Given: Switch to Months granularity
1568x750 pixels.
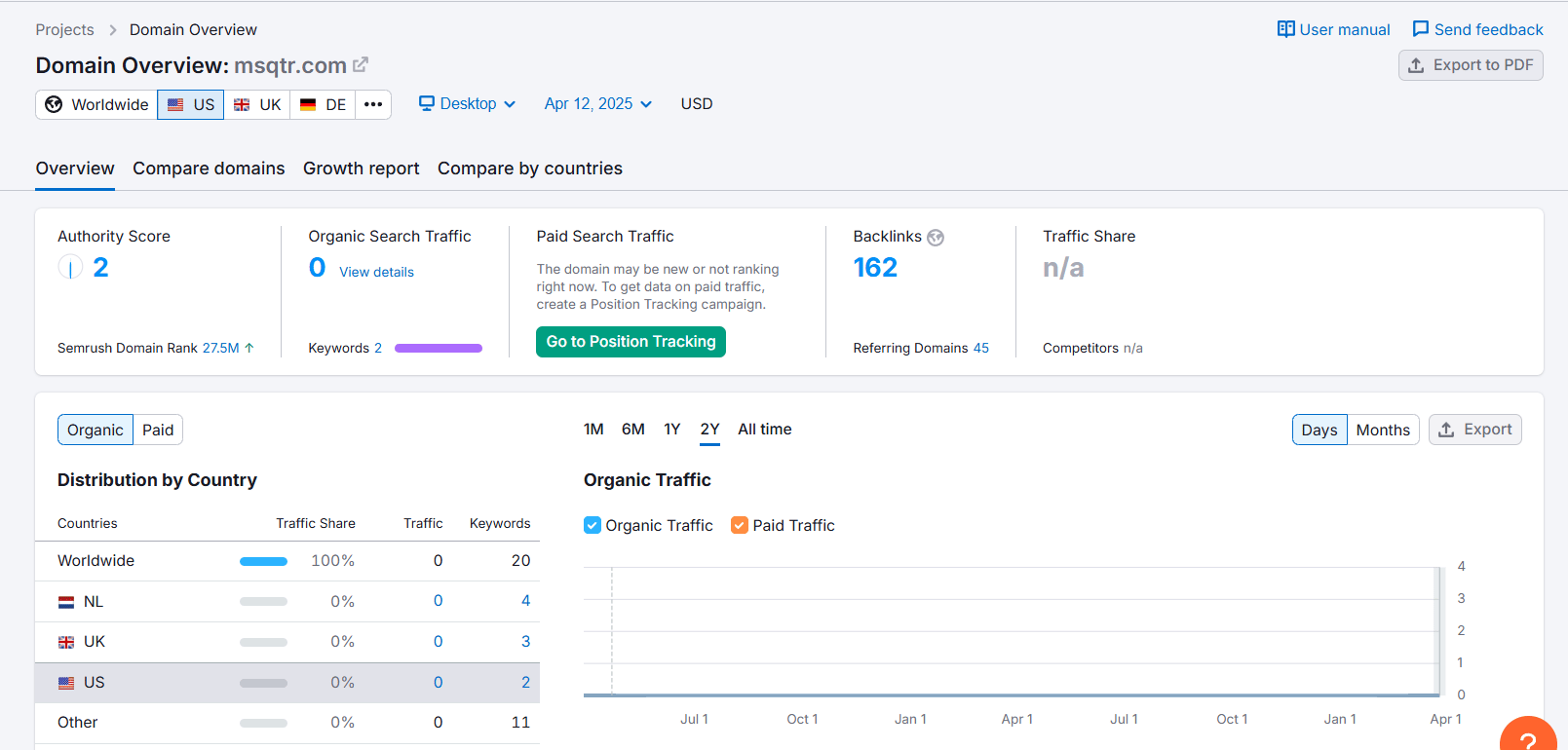Looking at the screenshot, I should [x=1383, y=430].
